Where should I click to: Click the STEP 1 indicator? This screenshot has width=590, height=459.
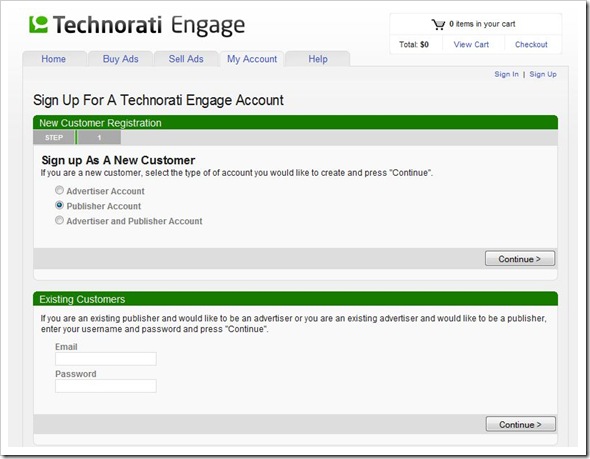pos(77,138)
